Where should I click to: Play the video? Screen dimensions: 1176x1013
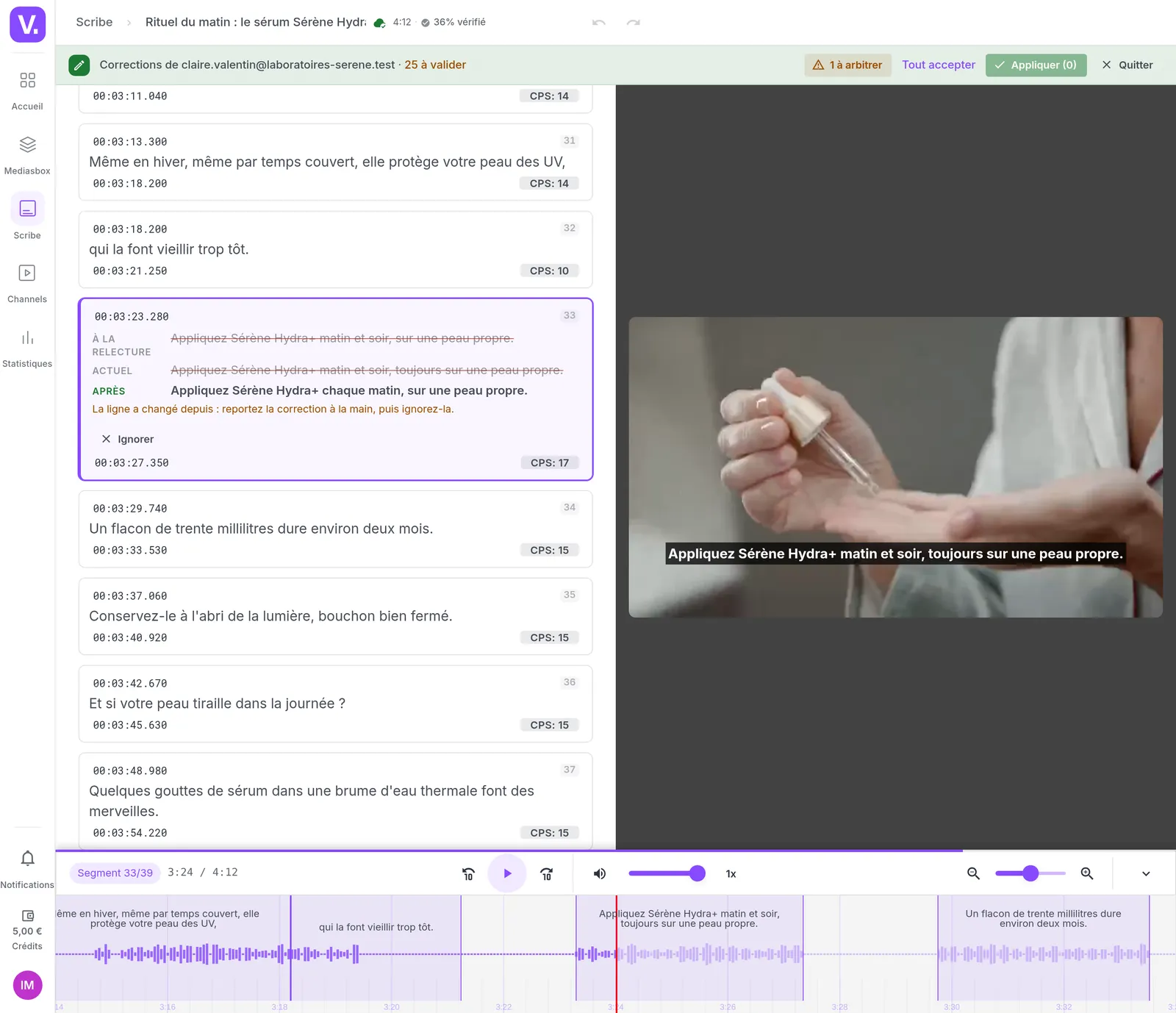(507, 873)
